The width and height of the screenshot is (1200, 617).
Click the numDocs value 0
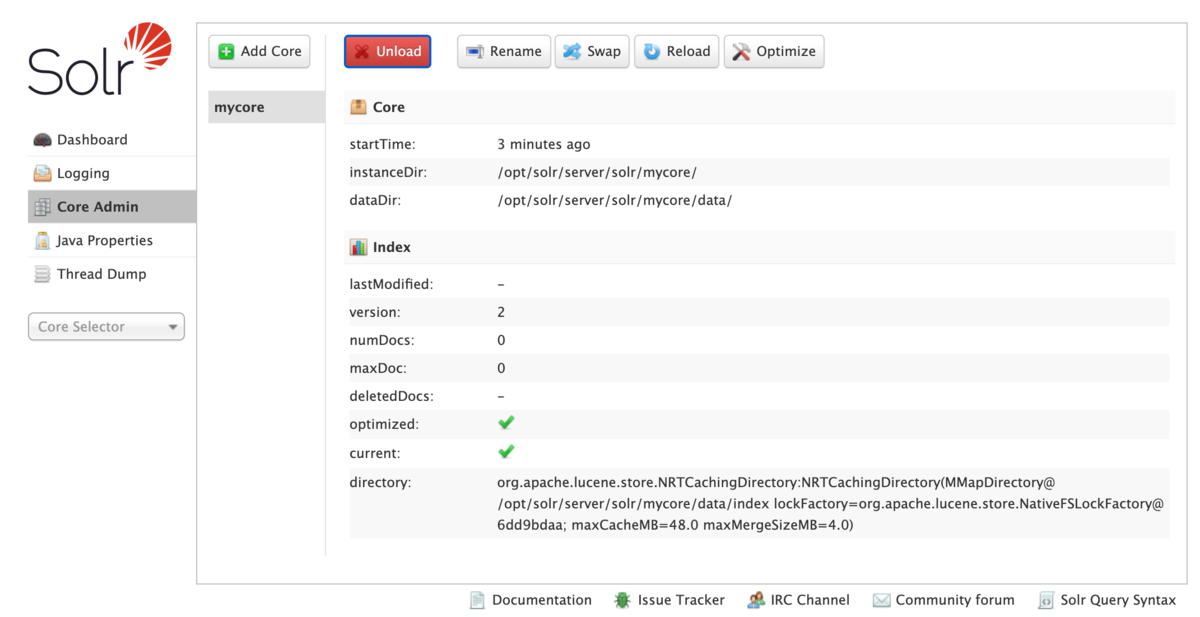point(501,340)
